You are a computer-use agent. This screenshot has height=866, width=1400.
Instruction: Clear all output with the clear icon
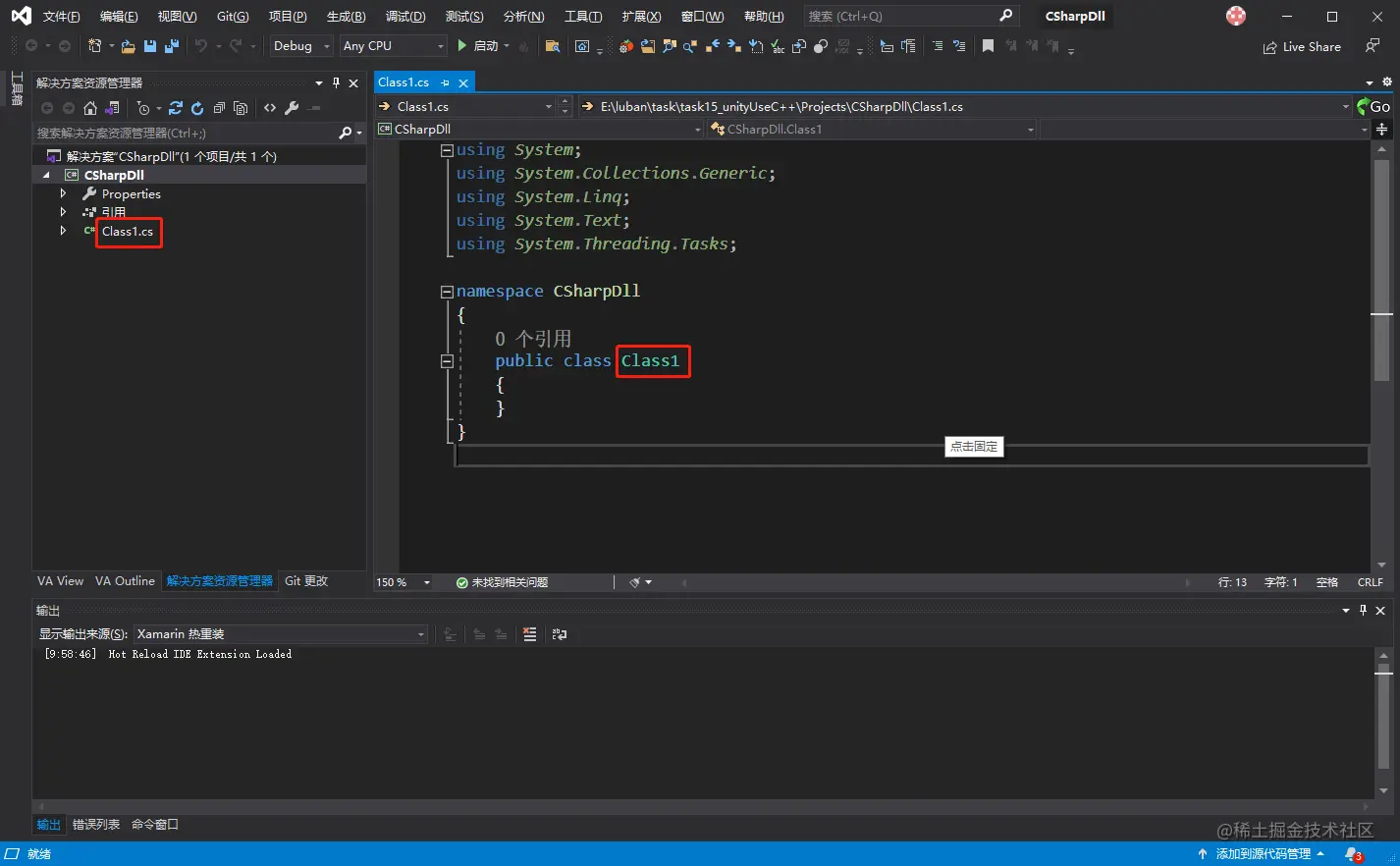click(529, 634)
